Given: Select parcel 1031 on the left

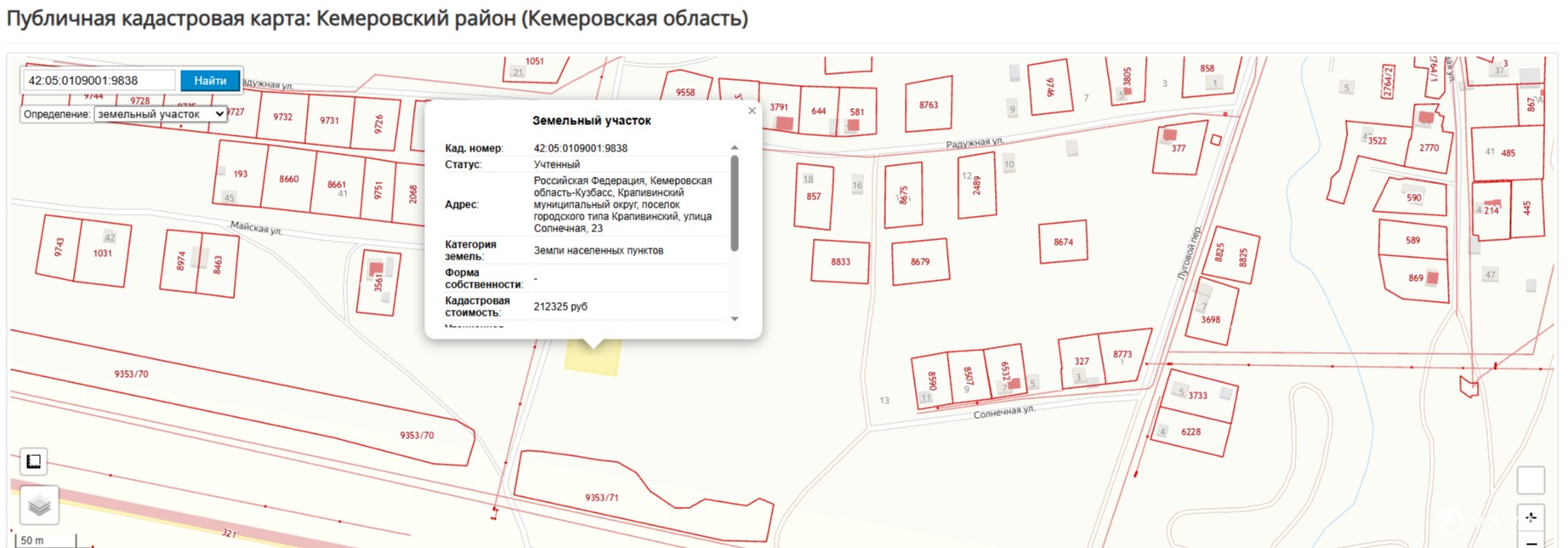Looking at the screenshot, I should coord(102,253).
